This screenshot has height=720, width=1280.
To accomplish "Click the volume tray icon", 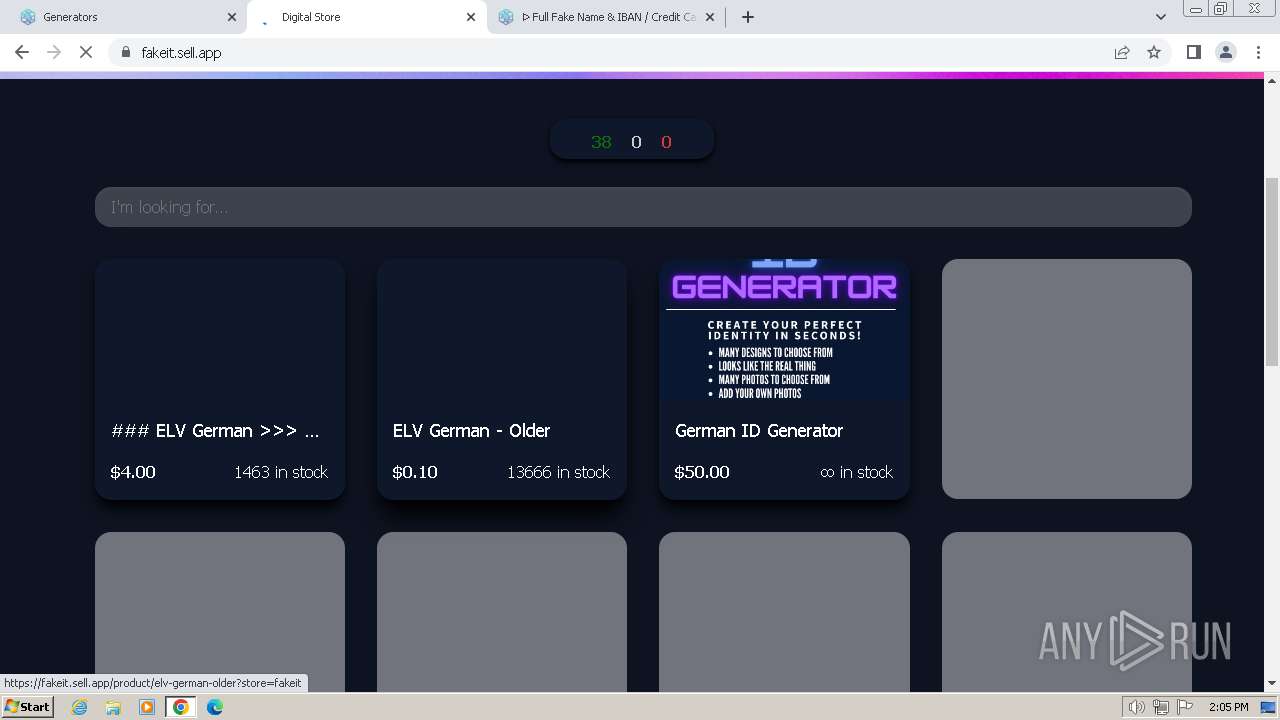I will [x=1137, y=707].
